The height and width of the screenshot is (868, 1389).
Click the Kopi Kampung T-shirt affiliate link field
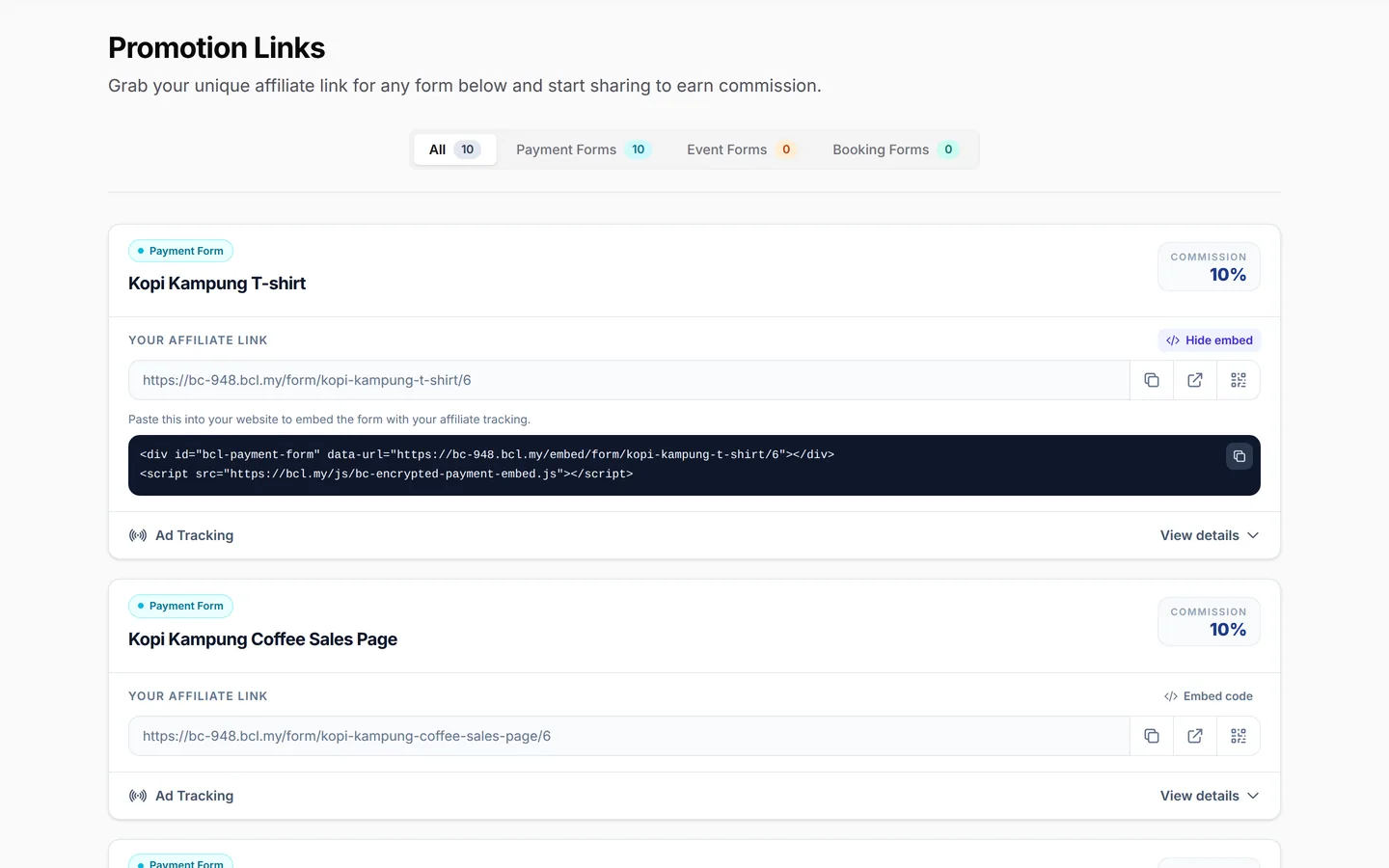[629, 380]
